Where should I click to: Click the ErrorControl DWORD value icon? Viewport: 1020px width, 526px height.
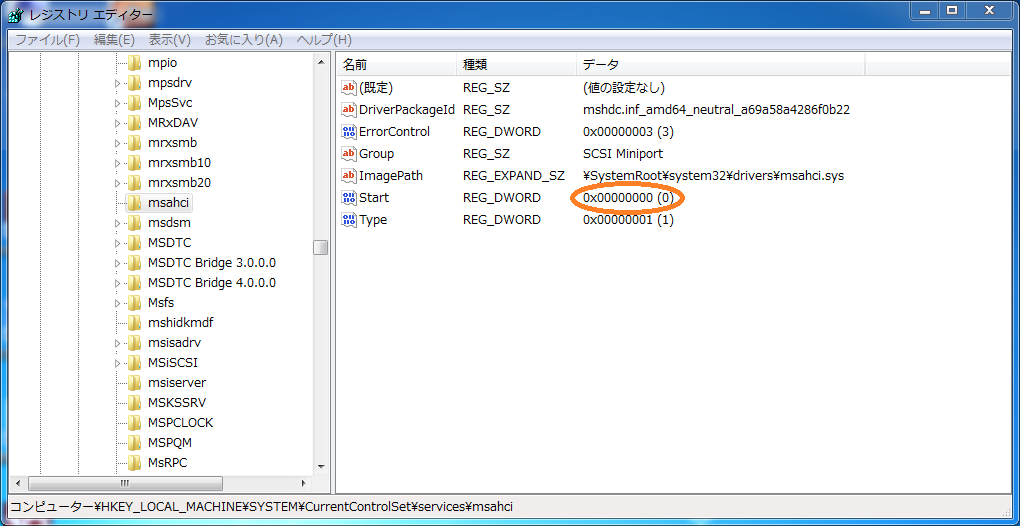[x=349, y=131]
